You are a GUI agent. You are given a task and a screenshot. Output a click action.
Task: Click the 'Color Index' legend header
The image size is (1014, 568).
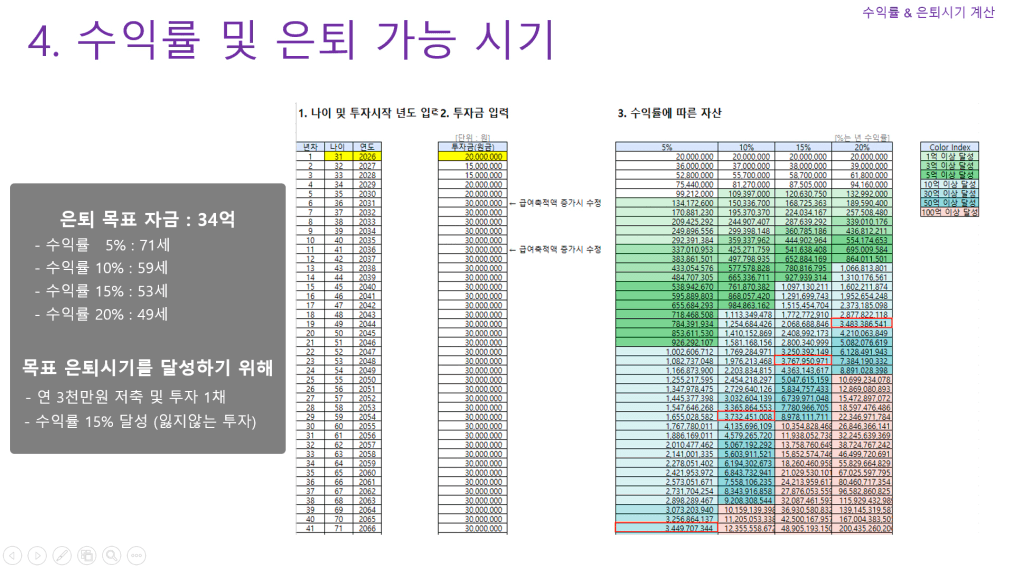[949, 147]
